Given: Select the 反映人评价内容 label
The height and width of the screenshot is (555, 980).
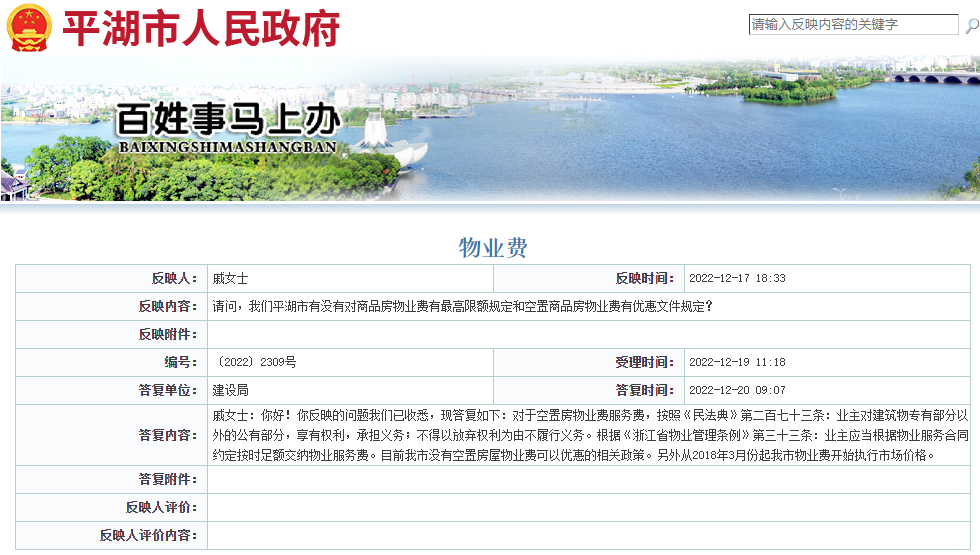Looking at the screenshot, I should (x=149, y=536).
